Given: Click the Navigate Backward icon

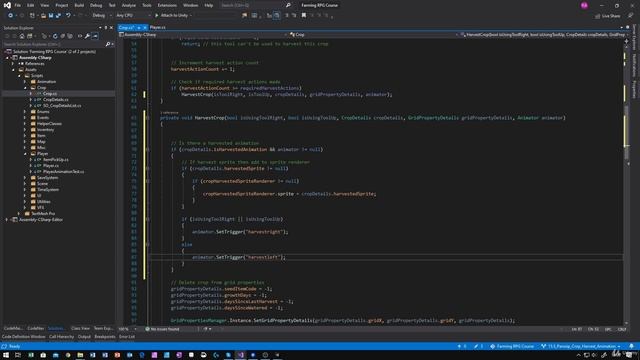Looking at the screenshot, I should click(x=10, y=16).
